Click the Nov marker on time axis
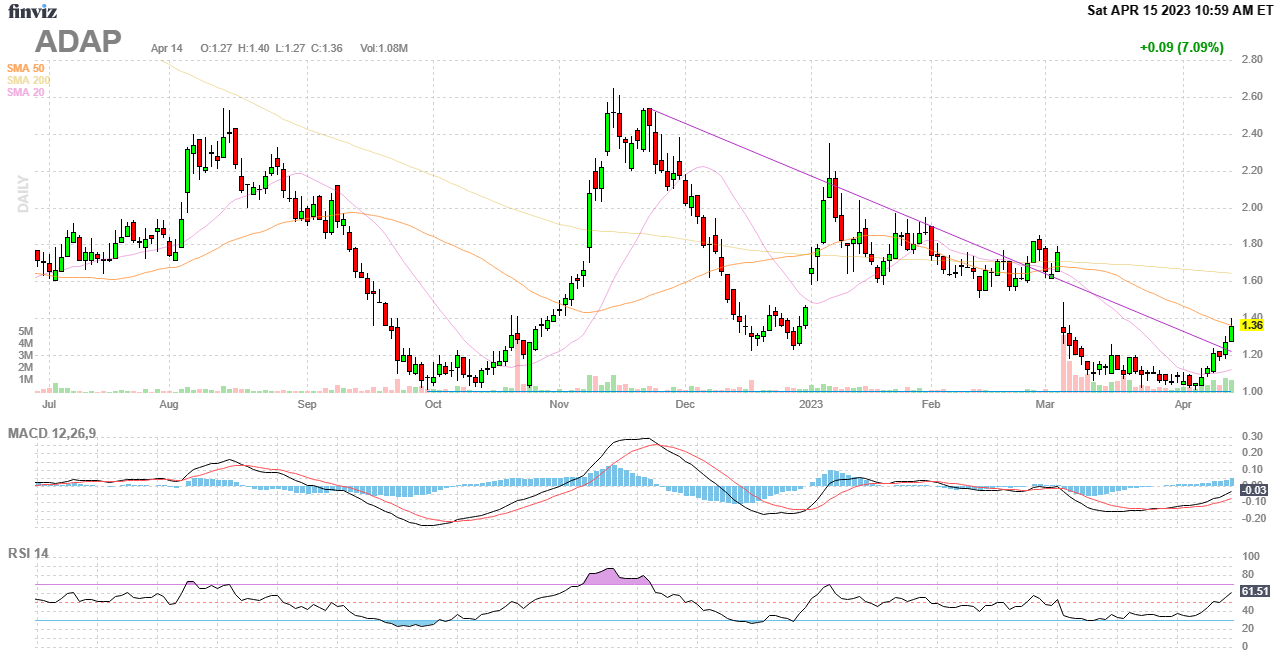Screen dimensions: 1282x662 [559, 405]
